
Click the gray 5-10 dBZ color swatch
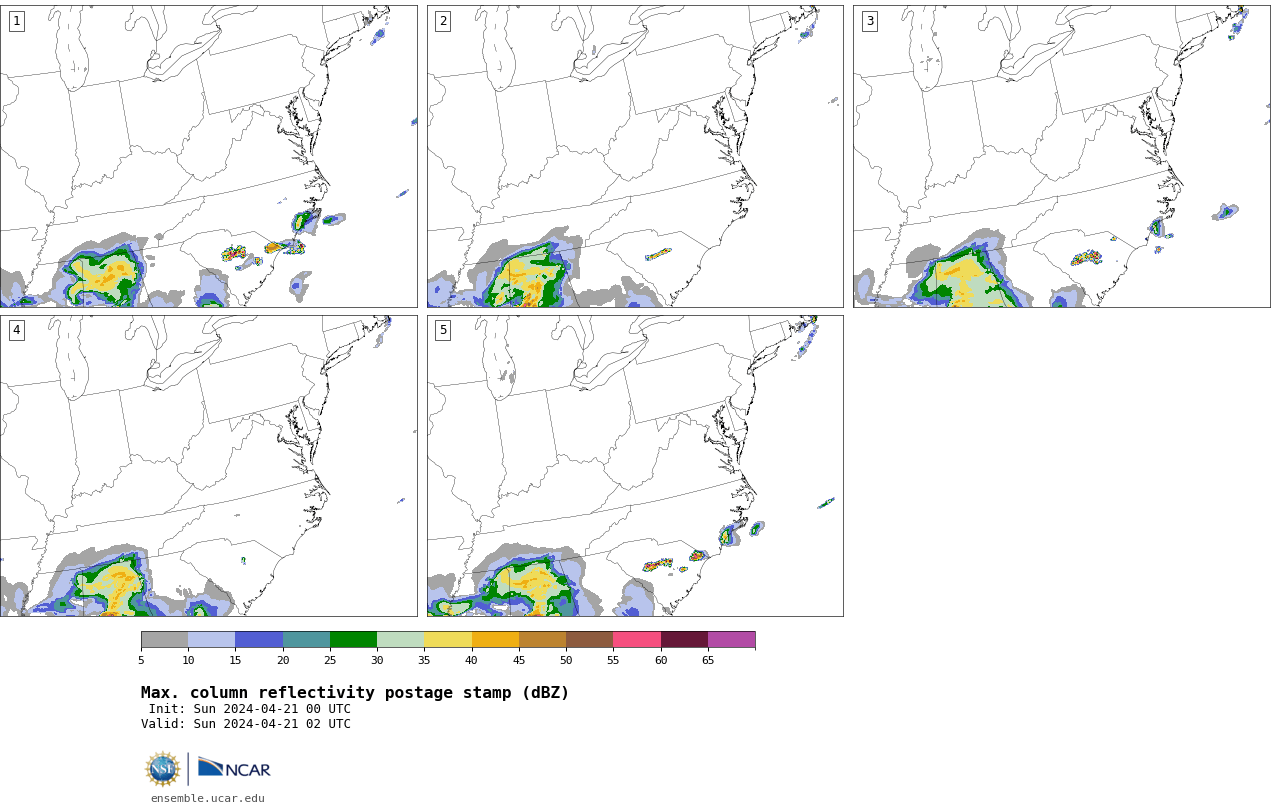164,640
